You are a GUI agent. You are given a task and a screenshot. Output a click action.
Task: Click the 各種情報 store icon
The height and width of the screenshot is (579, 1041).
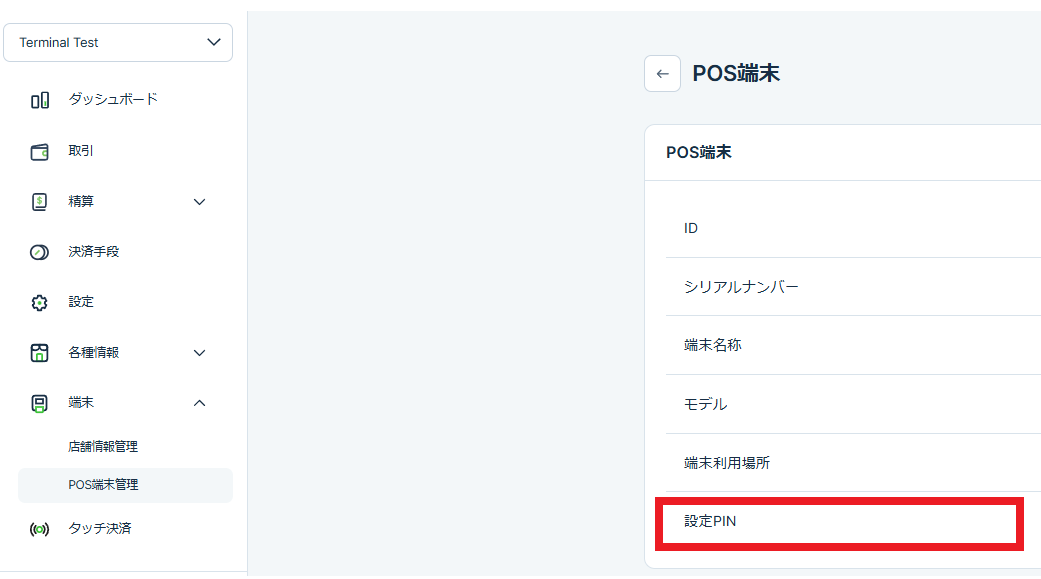click(x=40, y=353)
